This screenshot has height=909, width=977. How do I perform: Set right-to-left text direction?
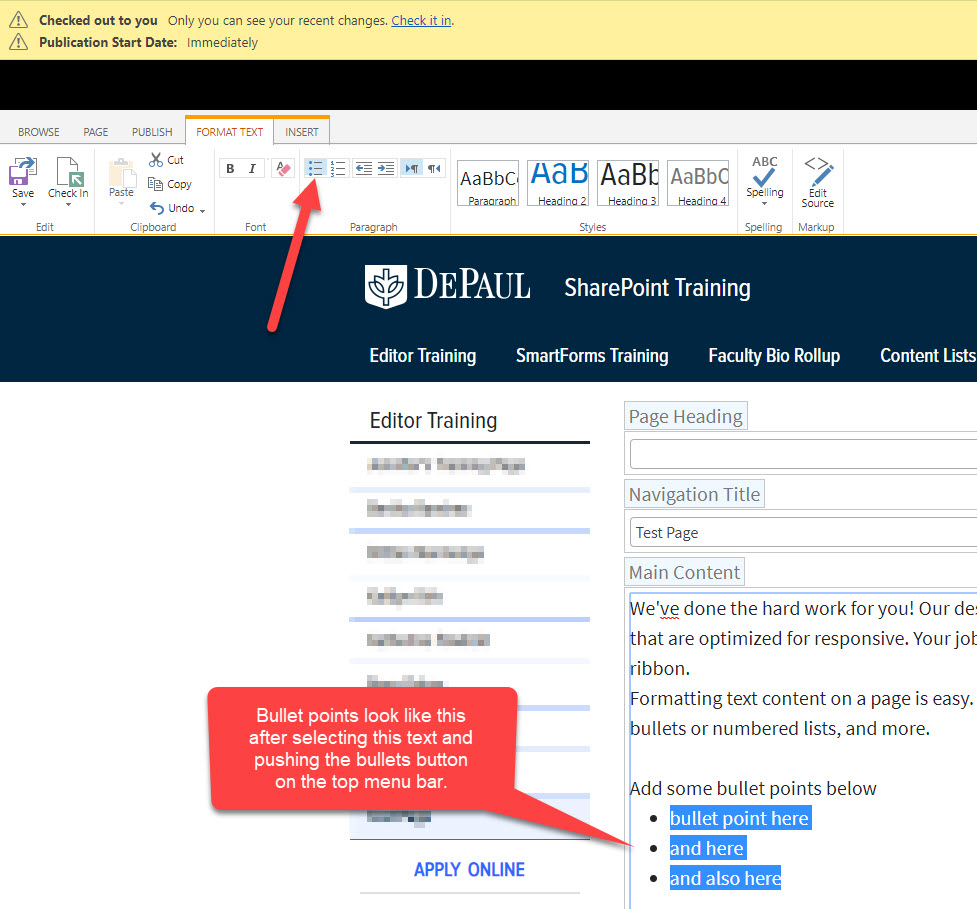point(434,168)
